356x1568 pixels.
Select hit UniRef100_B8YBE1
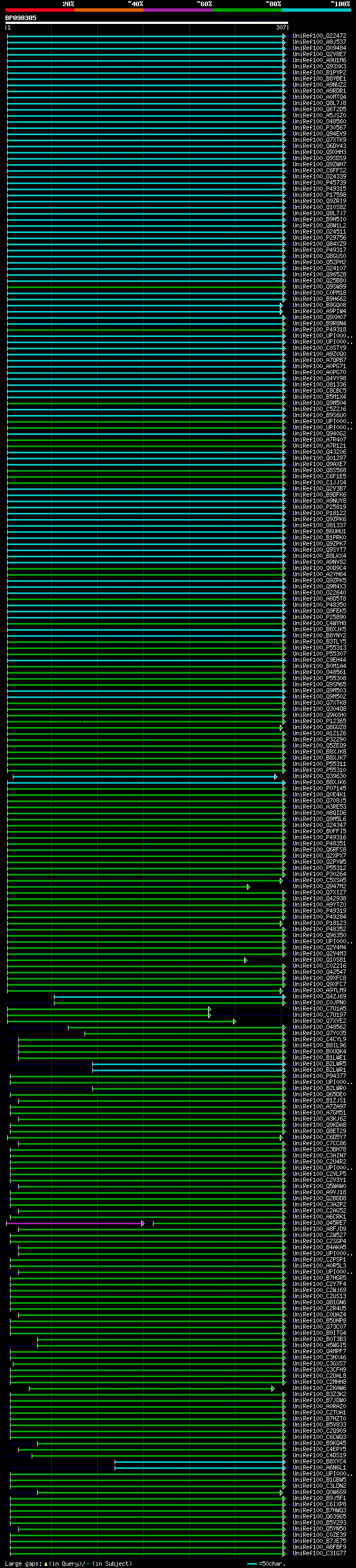point(319,78)
